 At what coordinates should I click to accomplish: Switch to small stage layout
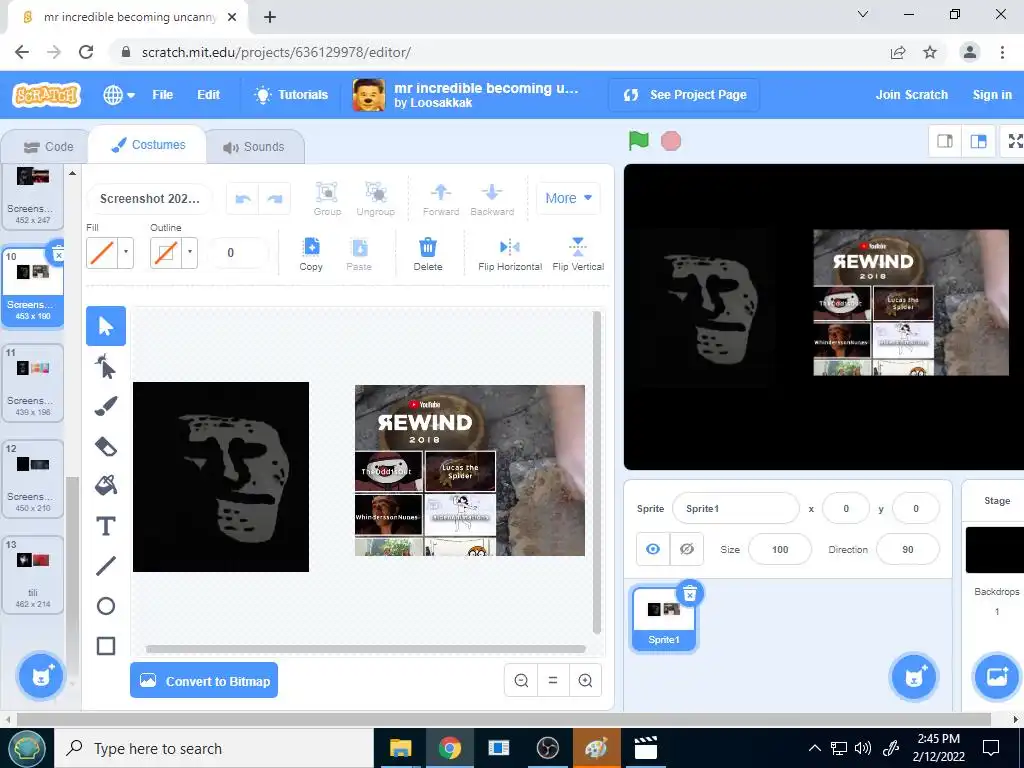(945, 141)
